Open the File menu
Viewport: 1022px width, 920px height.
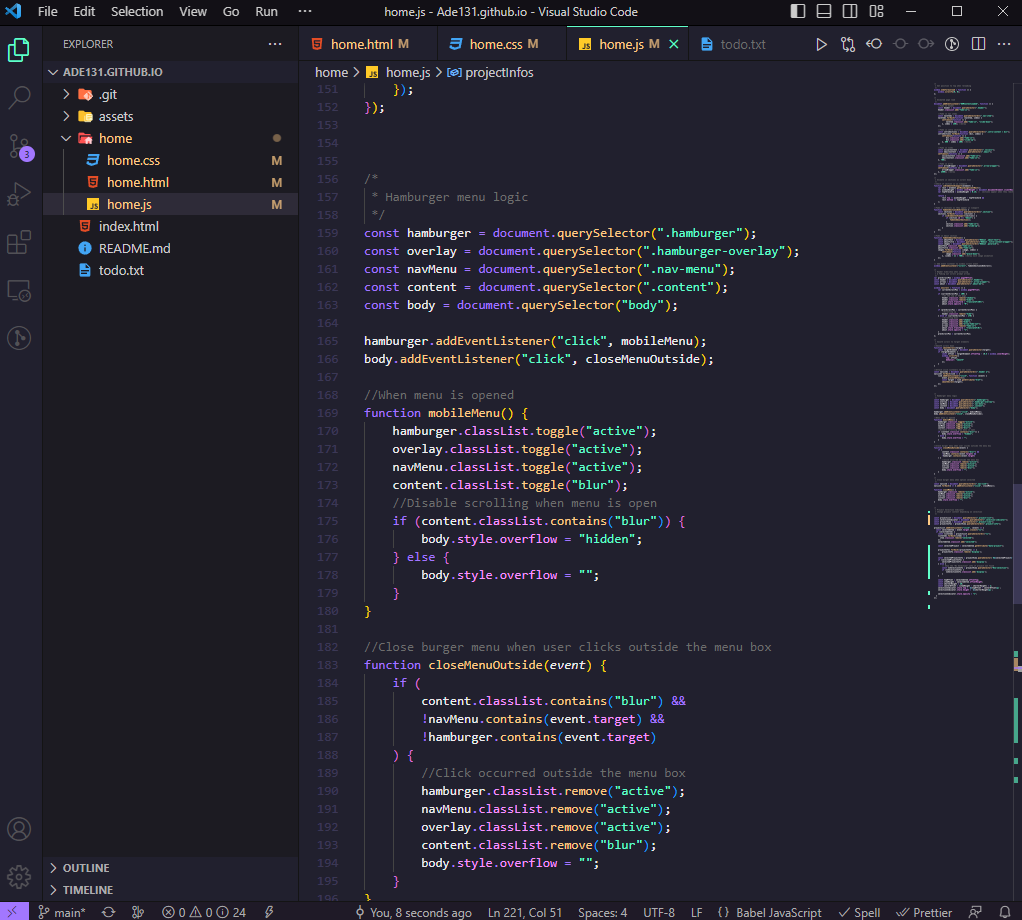[47, 11]
